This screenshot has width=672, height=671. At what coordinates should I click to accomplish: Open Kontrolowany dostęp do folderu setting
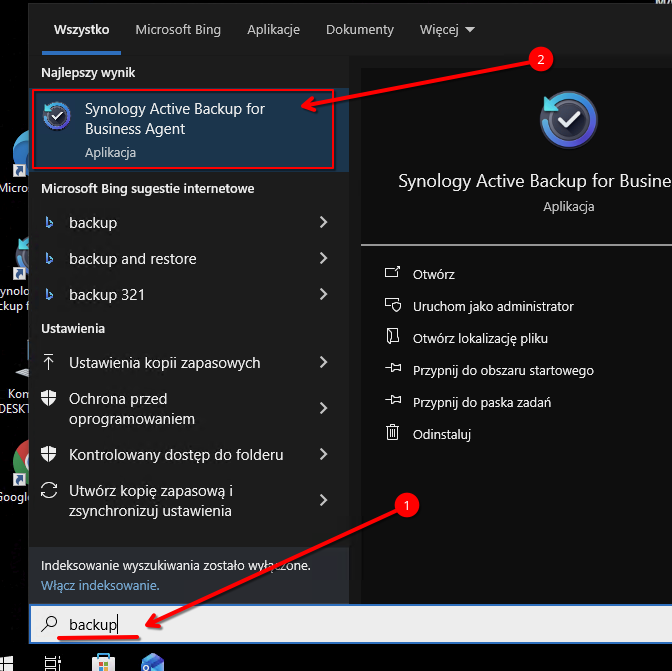176,455
